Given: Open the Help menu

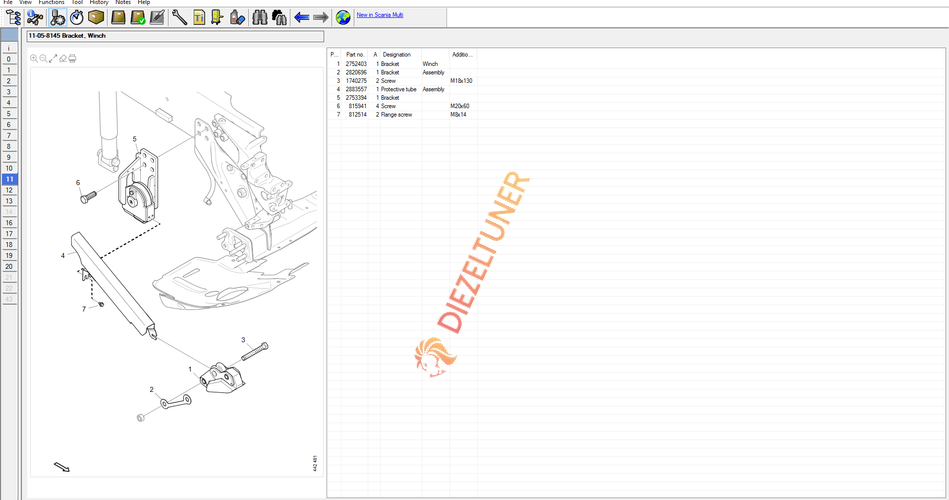Looking at the screenshot, I should click(143, 2).
